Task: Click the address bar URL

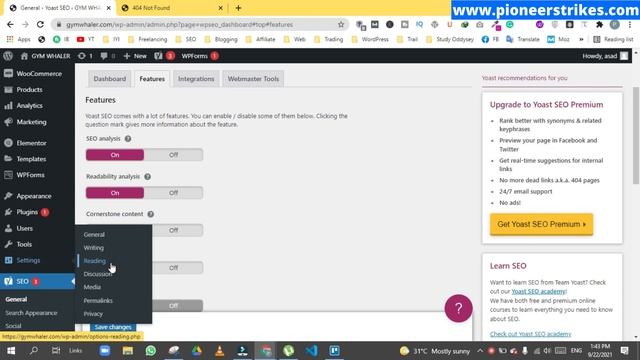Action: point(180,24)
